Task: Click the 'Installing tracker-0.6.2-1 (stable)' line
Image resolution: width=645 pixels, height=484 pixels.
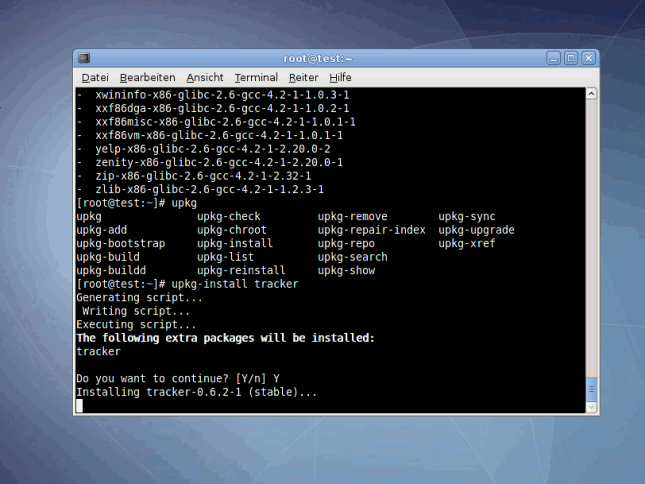Action: coord(197,392)
